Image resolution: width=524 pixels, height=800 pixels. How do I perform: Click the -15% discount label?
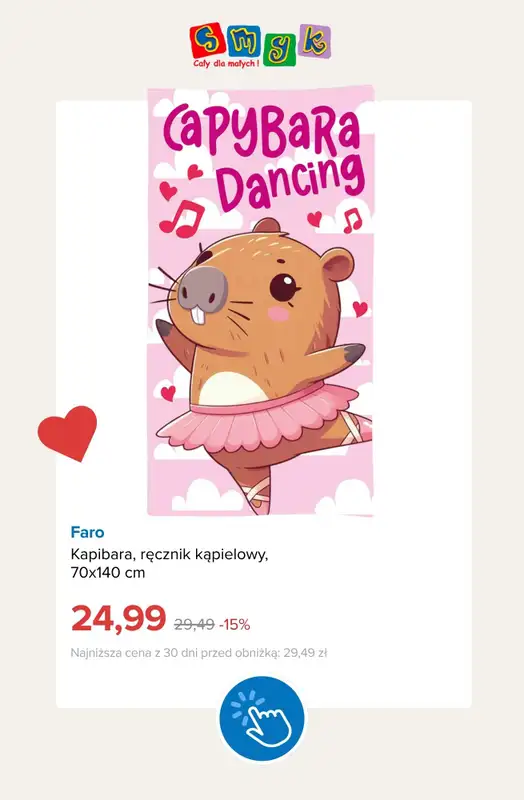click(x=234, y=624)
